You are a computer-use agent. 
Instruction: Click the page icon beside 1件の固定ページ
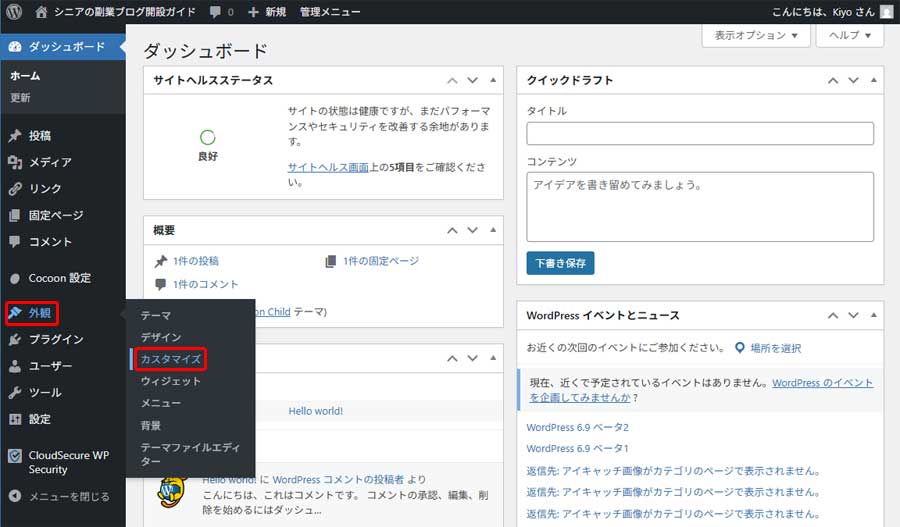[x=331, y=261]
